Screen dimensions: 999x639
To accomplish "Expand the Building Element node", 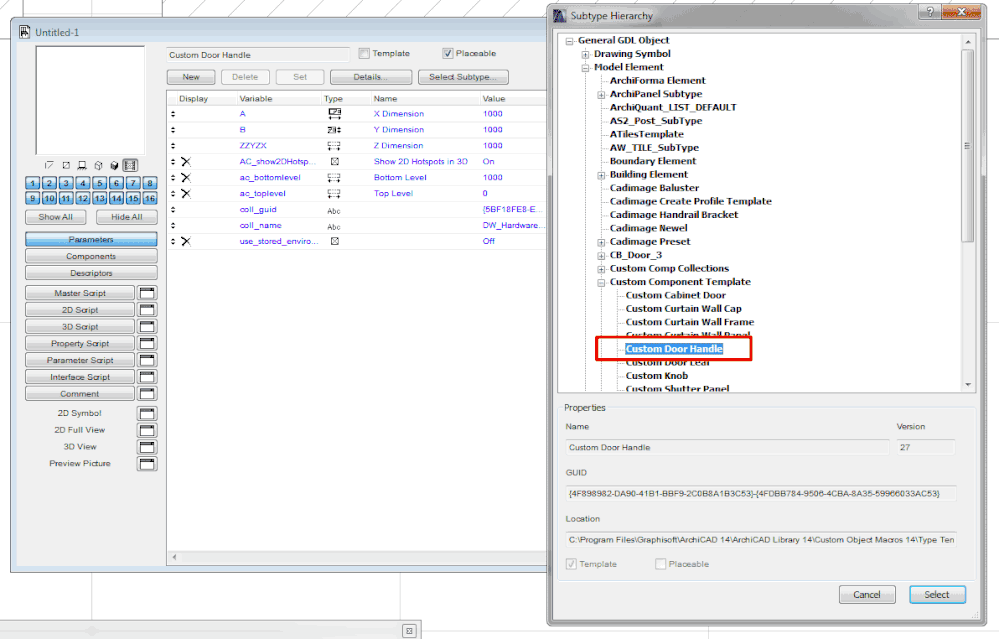I will pyautogui.click(x=601, y=175).
